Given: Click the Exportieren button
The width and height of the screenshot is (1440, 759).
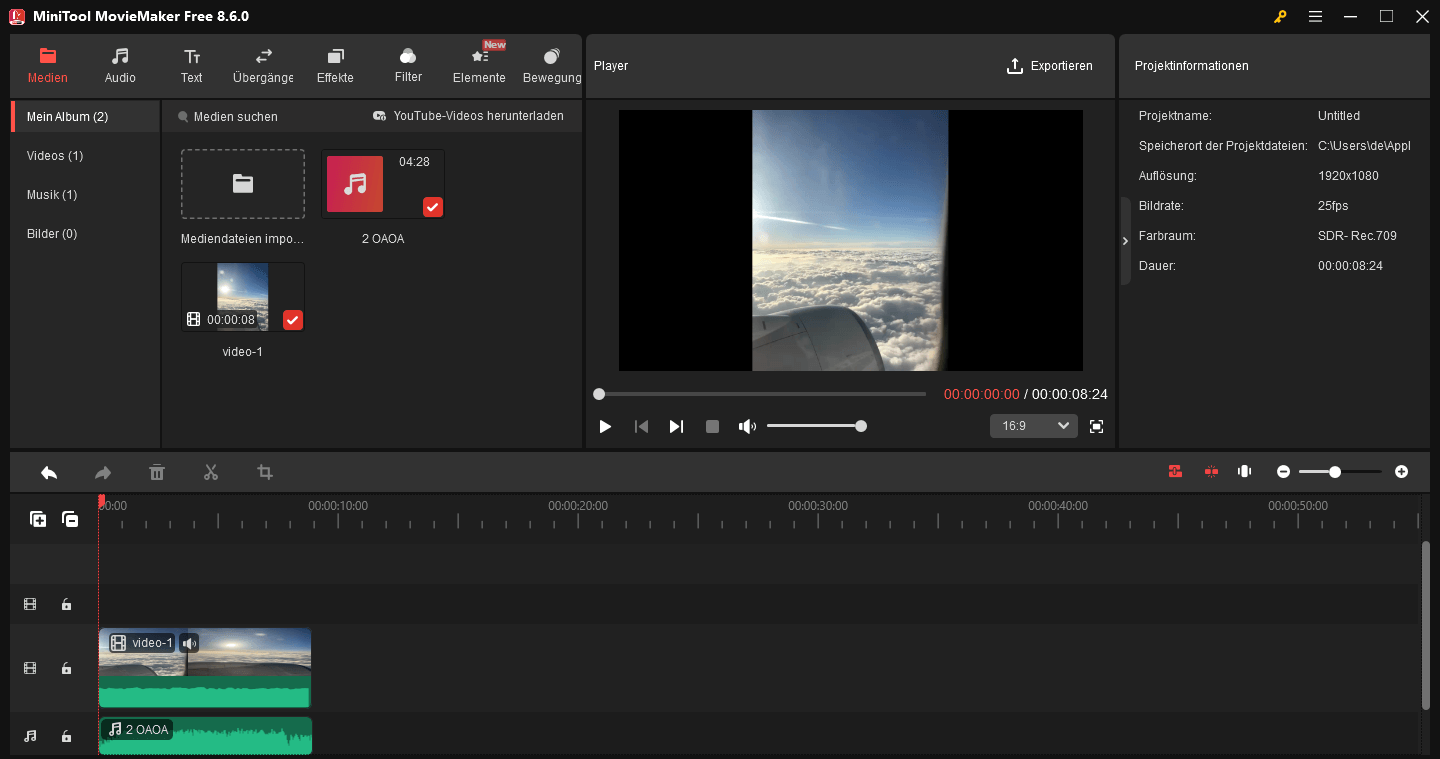Looking at the screenshot, I should point(1050,65).
